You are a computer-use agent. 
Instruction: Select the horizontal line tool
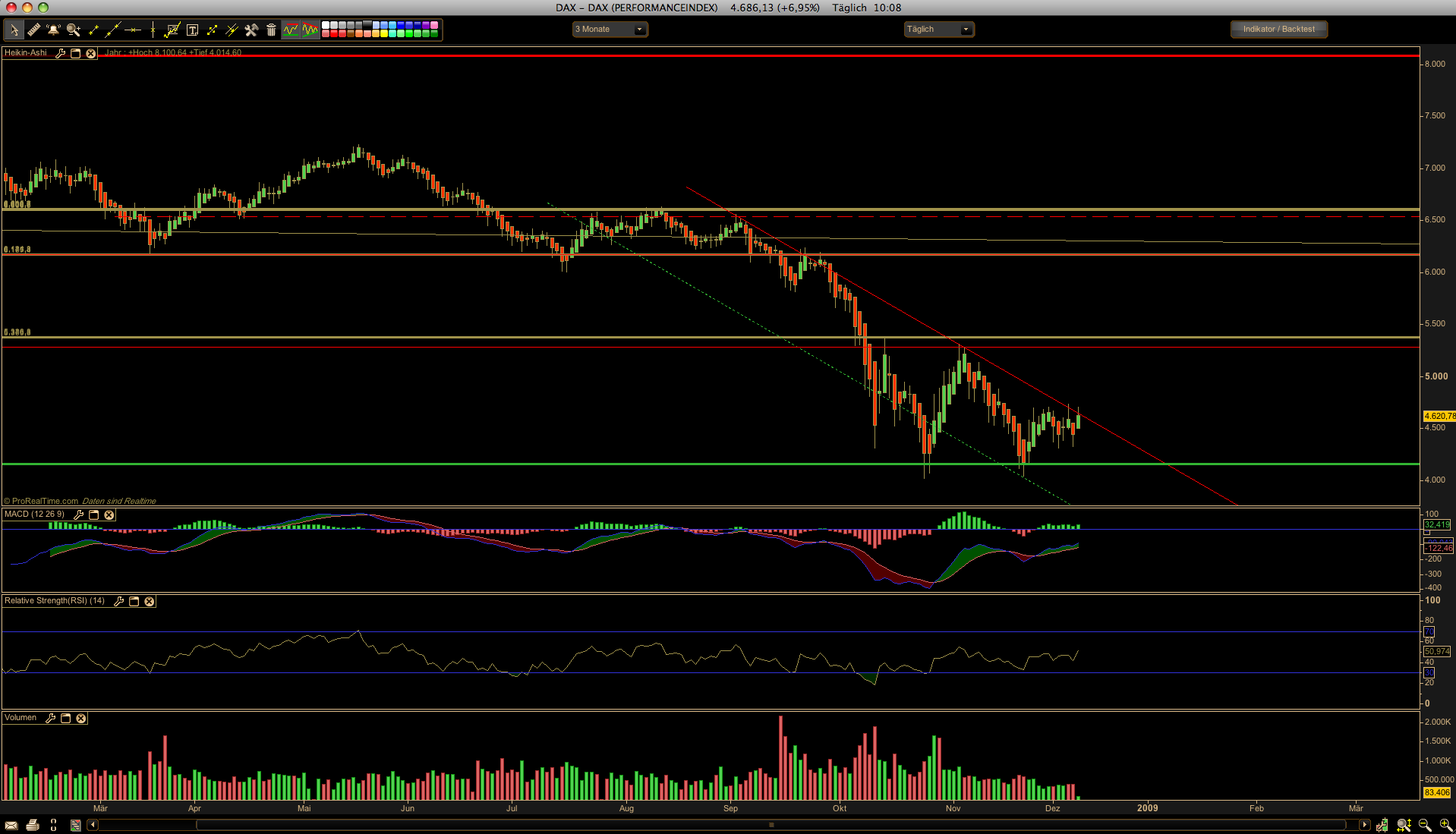click(133, 30)
